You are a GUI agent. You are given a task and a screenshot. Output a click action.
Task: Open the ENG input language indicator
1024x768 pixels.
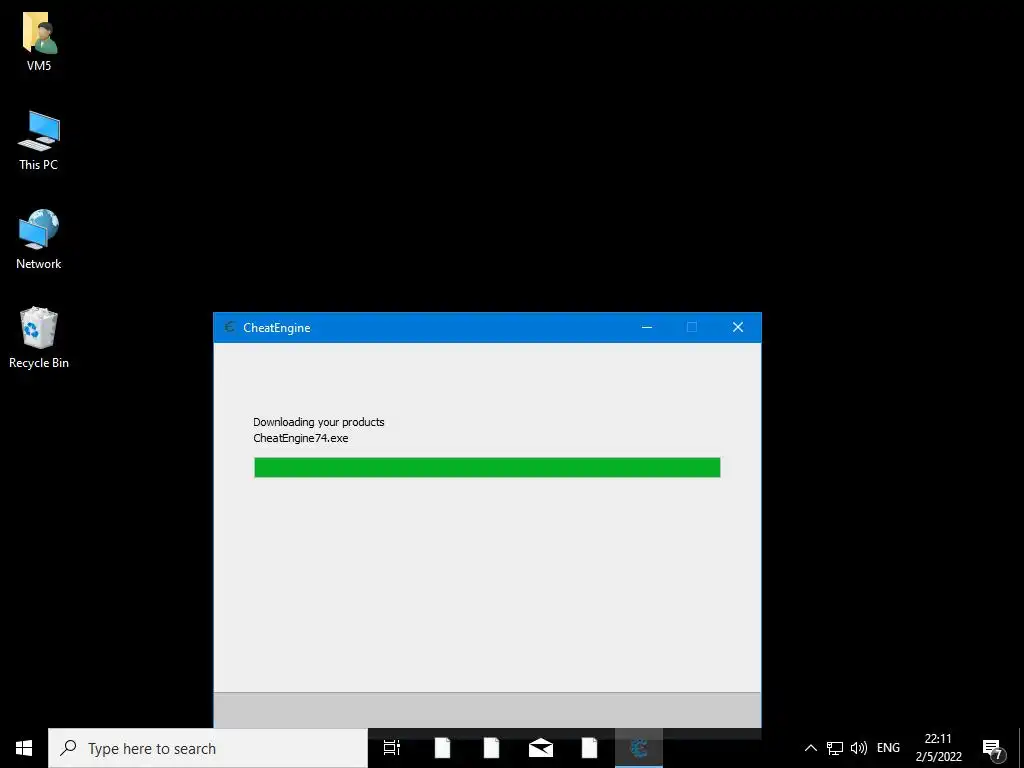(x=888, y=748)
